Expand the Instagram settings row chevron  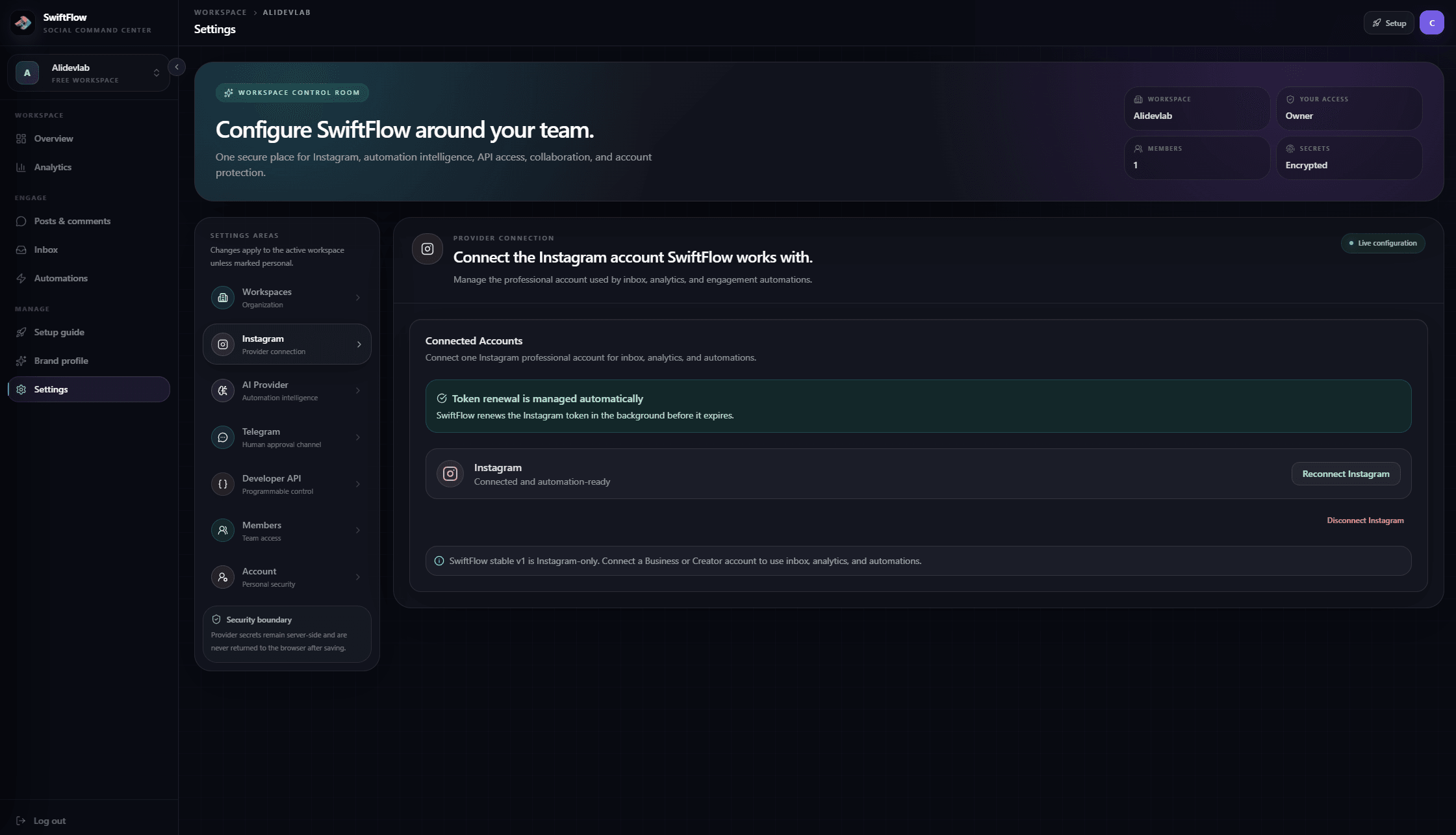click(359, 344)
